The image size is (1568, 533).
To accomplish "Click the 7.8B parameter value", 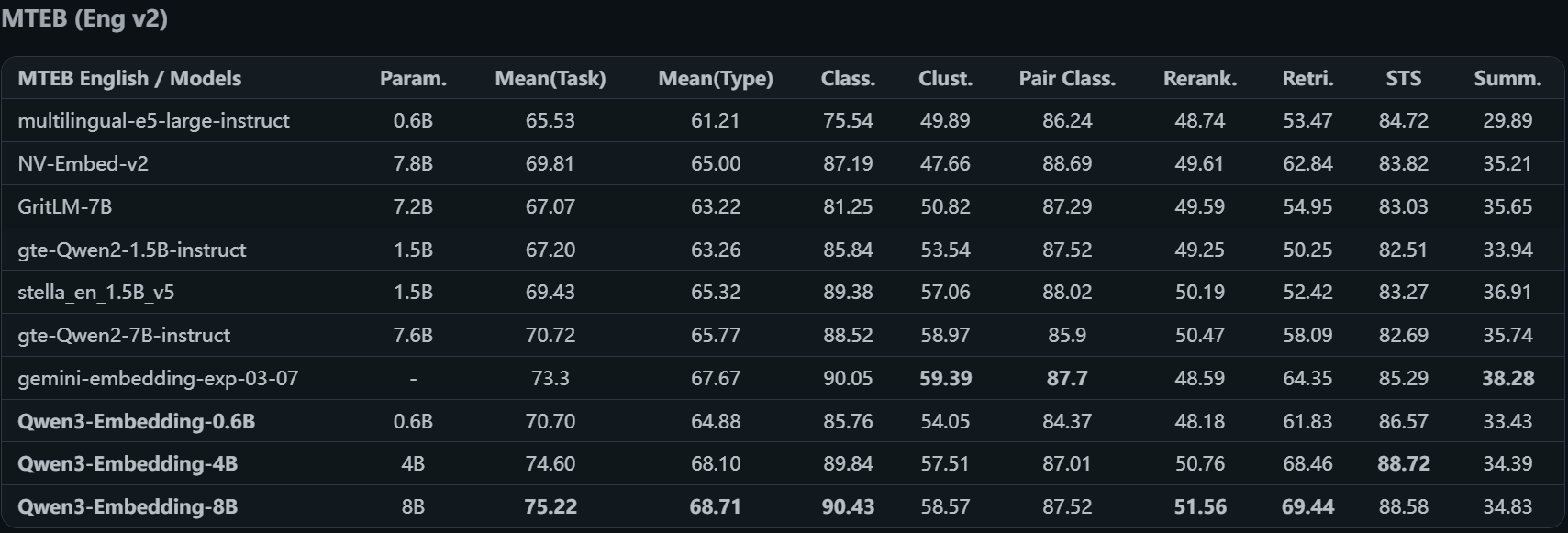I will [x=413, y=164].
